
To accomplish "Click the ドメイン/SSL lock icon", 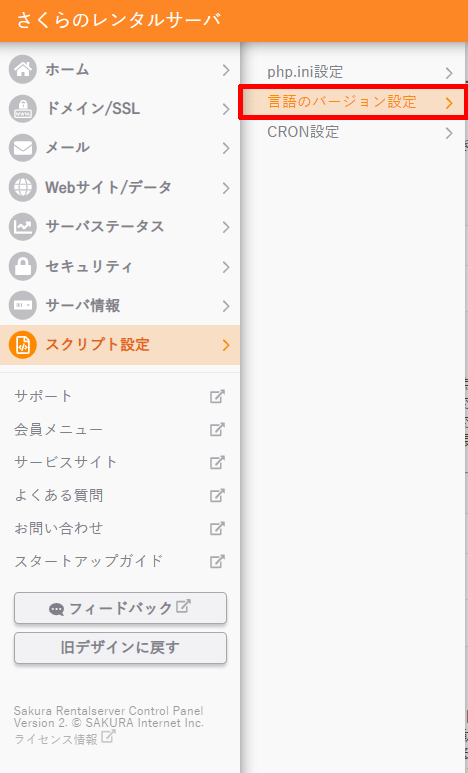I will click(x=23, y=109).
